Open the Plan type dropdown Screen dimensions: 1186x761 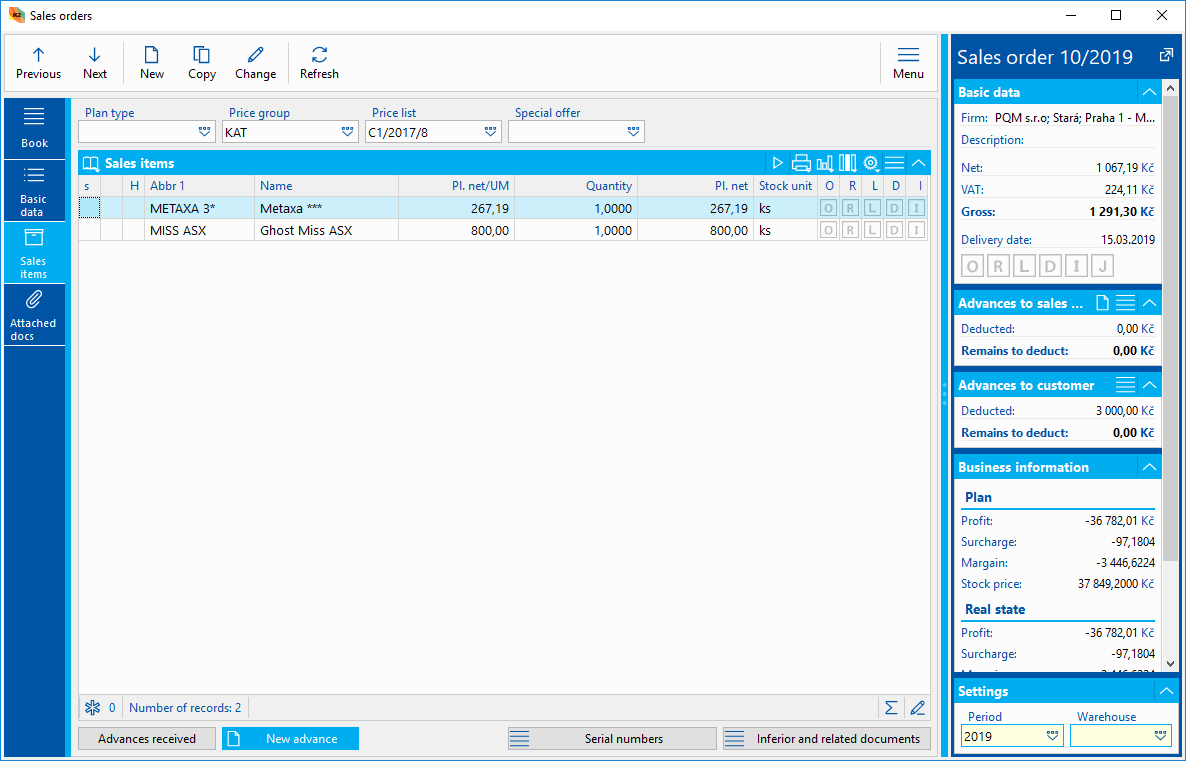point(204,132)
